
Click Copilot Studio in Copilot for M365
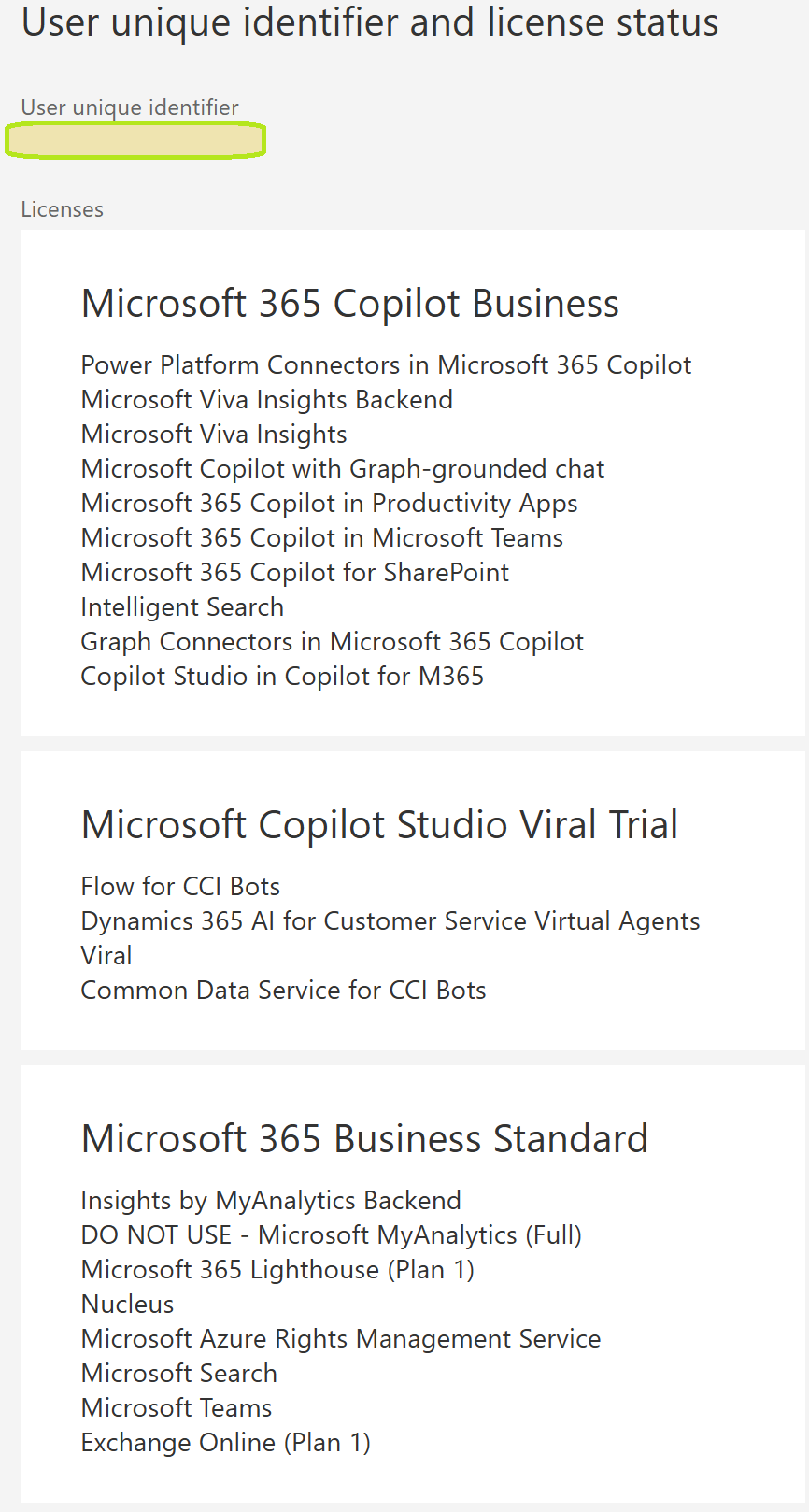283,676
